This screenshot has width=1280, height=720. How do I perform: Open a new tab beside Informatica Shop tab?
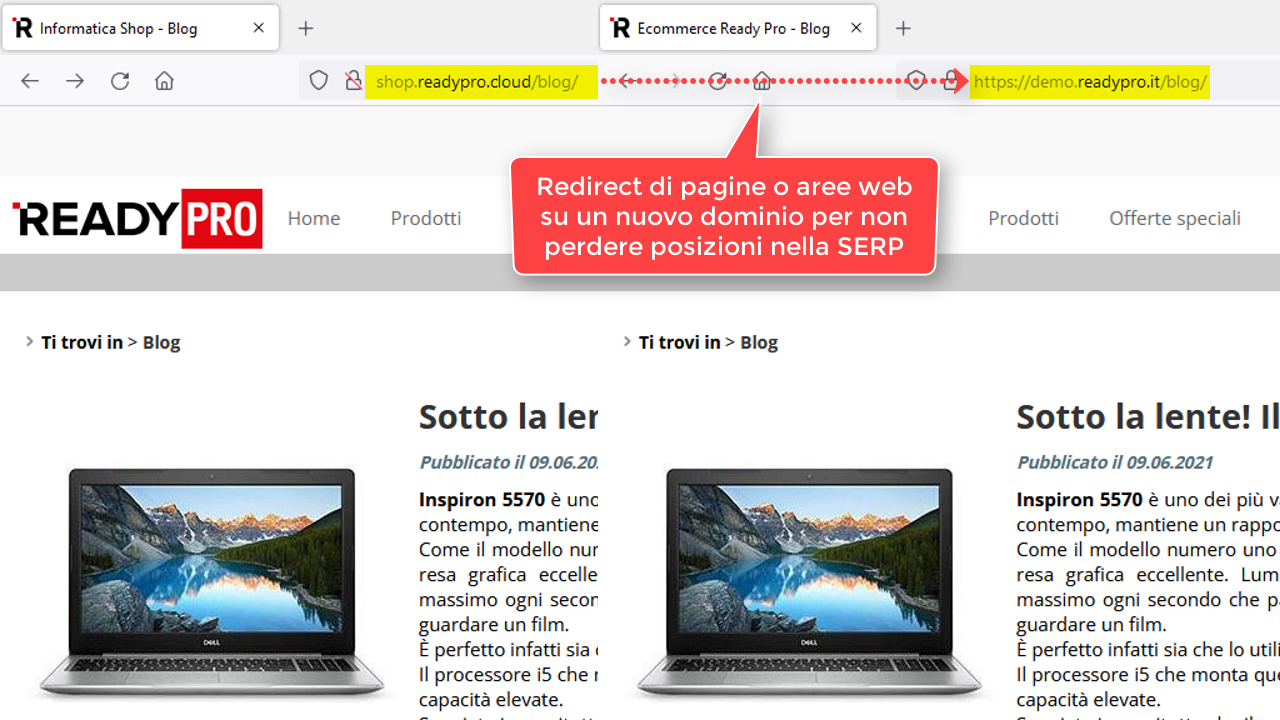pyautogui.click(x=306, y=28)
